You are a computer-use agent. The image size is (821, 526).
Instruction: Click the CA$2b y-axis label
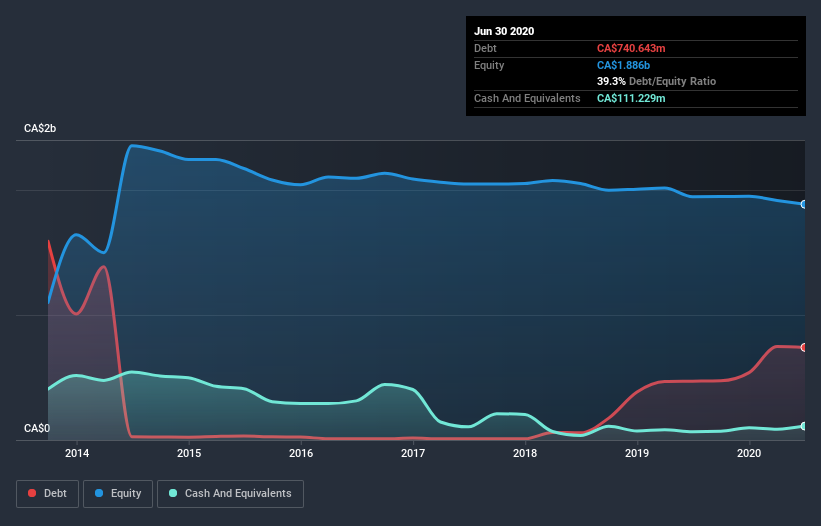40,128
